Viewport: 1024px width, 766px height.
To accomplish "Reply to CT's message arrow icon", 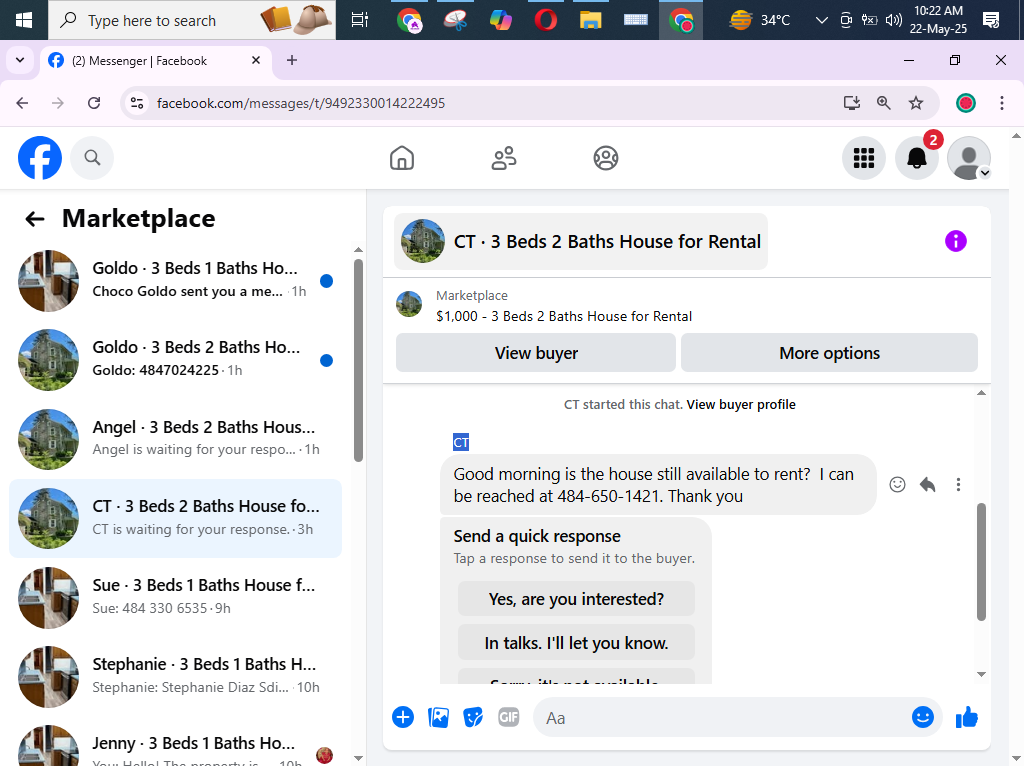I will tap(927, 485).
